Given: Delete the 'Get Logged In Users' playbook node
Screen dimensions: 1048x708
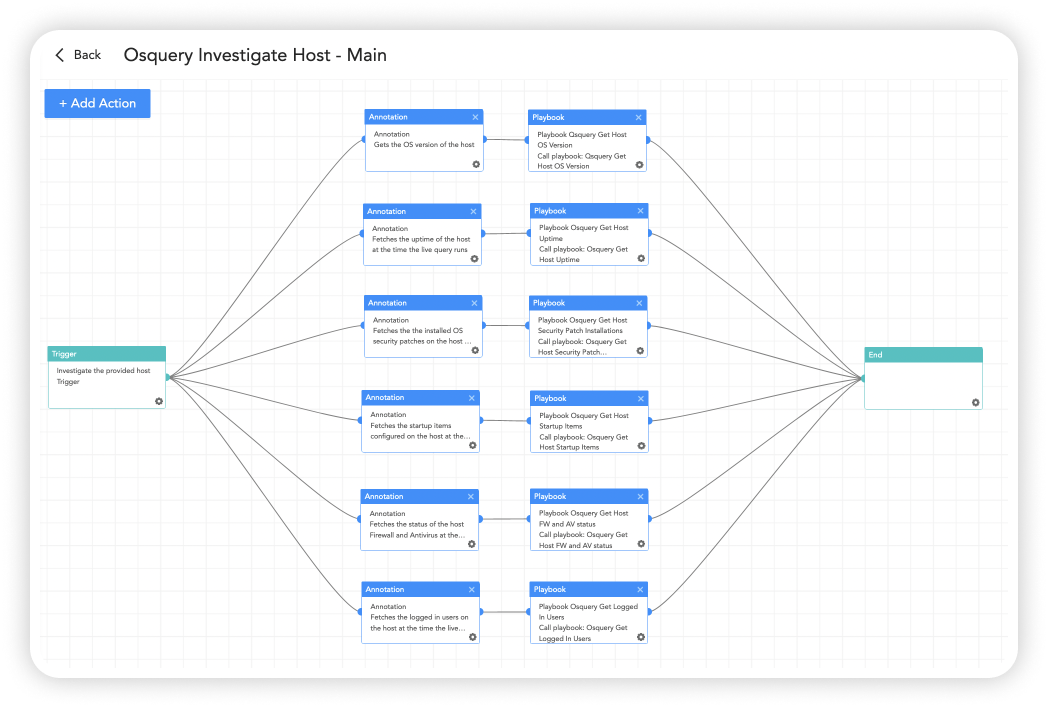Looking at the screenshot, I should [x=640, y=590].
